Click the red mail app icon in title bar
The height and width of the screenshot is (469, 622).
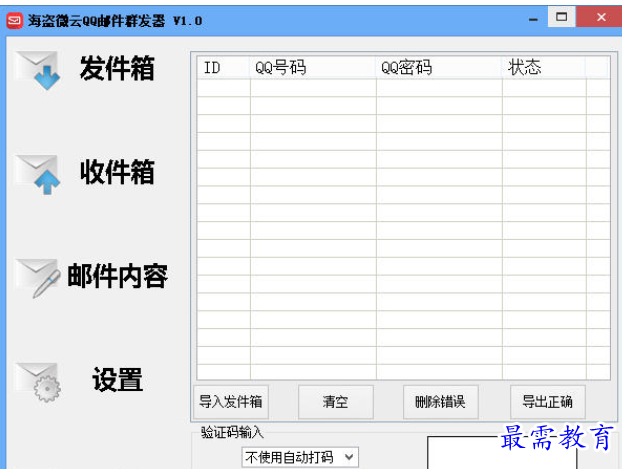(x=15, y=20)
